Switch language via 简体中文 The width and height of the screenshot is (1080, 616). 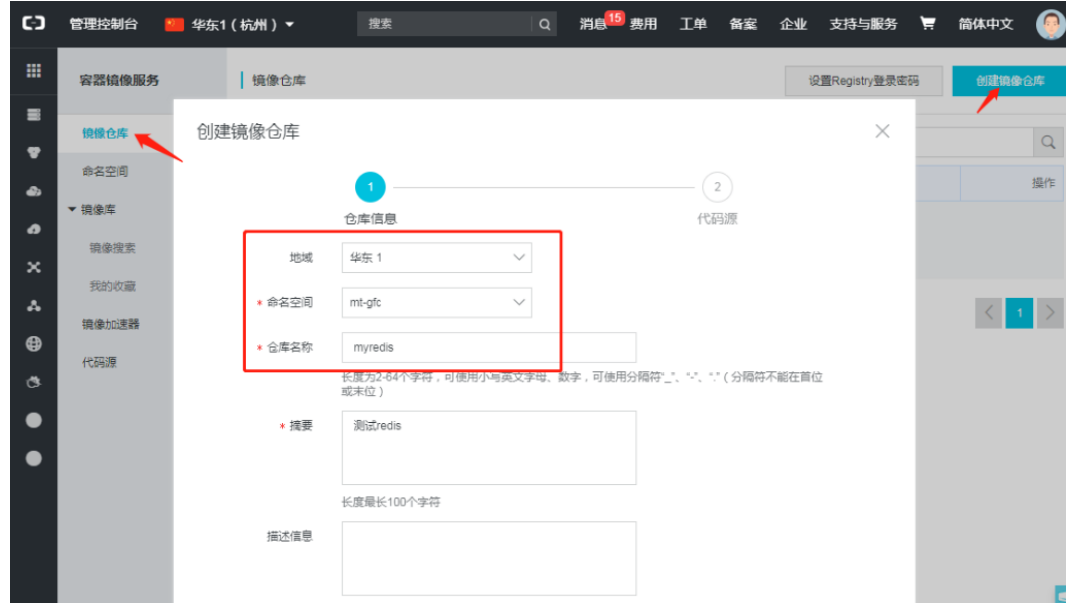coord(986,24)
